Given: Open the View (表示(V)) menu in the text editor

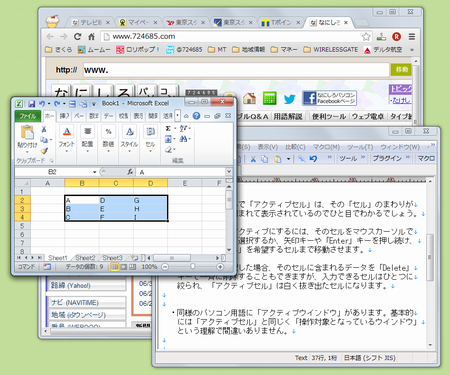Looking at the screenshot, I should click(x=268, y=147).
